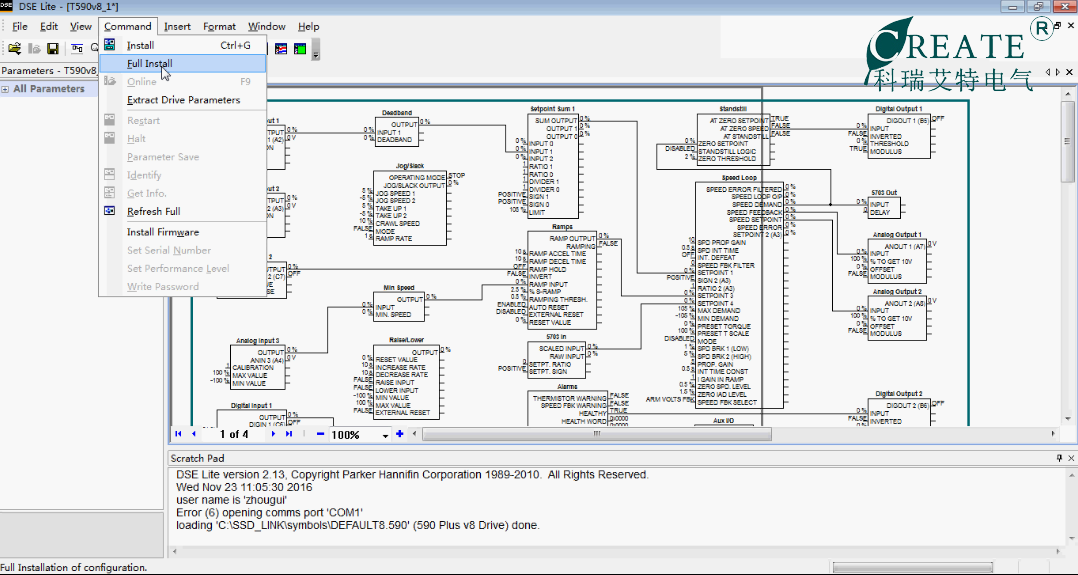The width and height of the screenshot is (1078, 575).
Task: Open the Edit menu
Action: coord(49,26)
